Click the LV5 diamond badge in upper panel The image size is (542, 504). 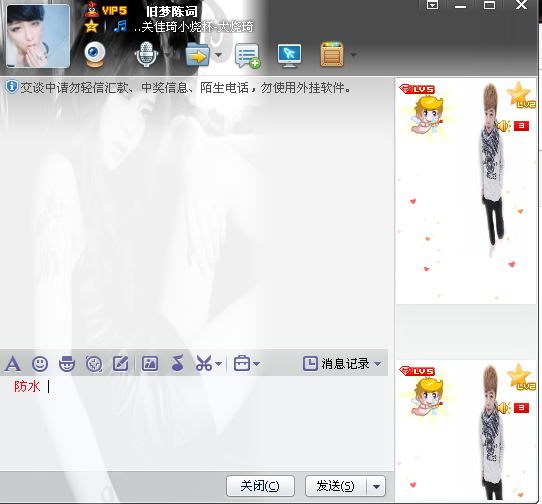417,89
